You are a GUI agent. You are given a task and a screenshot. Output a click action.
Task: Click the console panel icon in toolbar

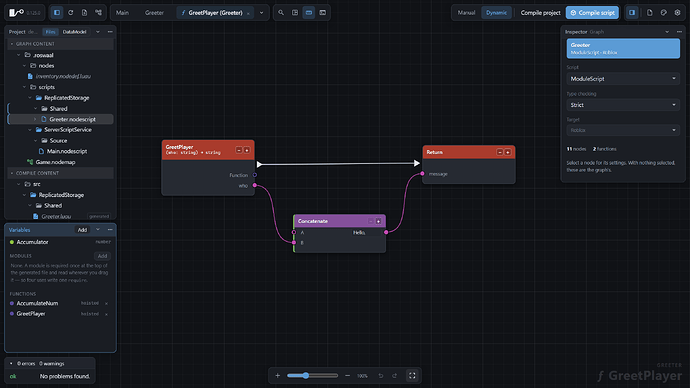pyautogui.click(x=323, y=13)
